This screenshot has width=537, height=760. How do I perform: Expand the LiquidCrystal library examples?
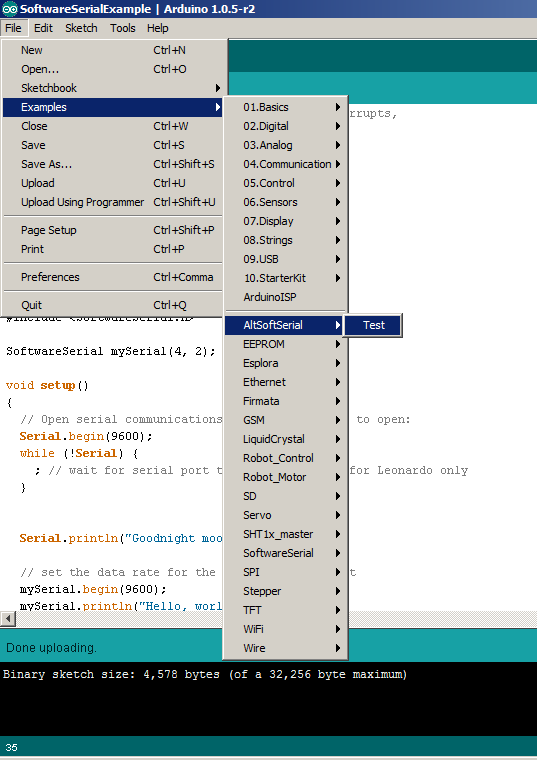click(286, 439)
